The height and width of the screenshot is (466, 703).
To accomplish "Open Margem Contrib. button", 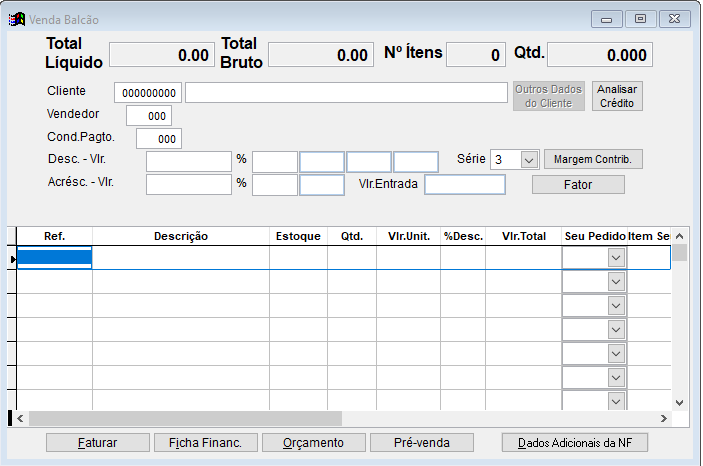I will [593, 159].
